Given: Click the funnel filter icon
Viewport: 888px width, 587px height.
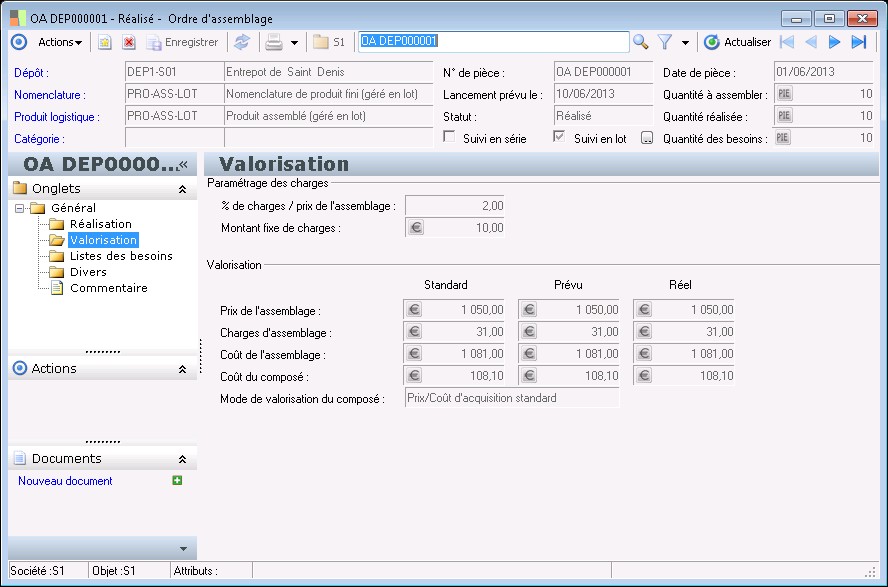Looking at the screenshot, I should click(x=664, y=42).
